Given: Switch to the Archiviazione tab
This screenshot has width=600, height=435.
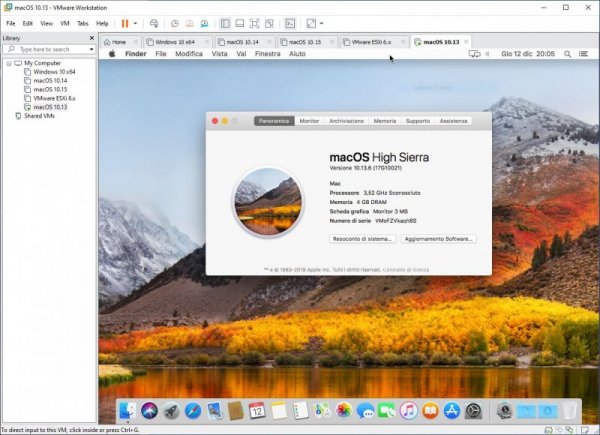Looking at the screenshot, I should (x=346, y=121).
